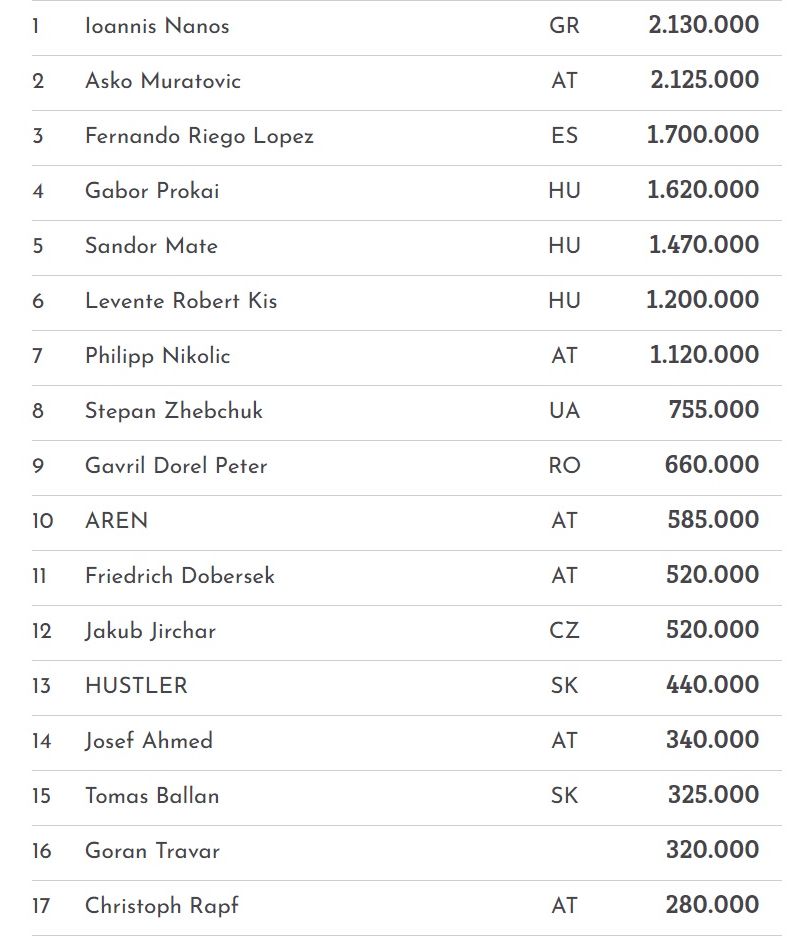This screenshot has width=808, height=945.
Task: Click Levente Robert Kis name
Action: [x=181, y=301]
